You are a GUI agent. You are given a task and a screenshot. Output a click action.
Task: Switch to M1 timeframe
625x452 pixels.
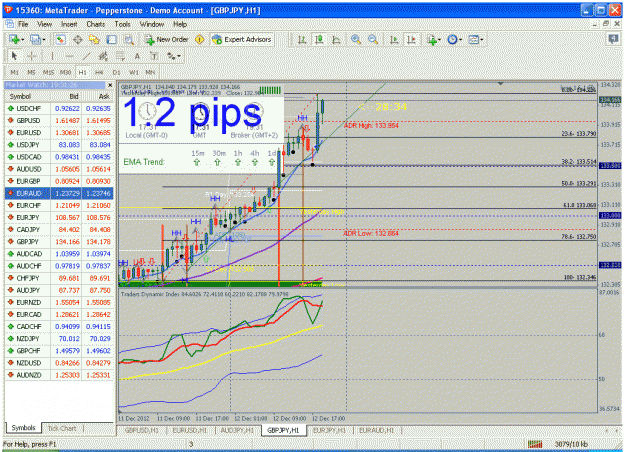[14, 72]
